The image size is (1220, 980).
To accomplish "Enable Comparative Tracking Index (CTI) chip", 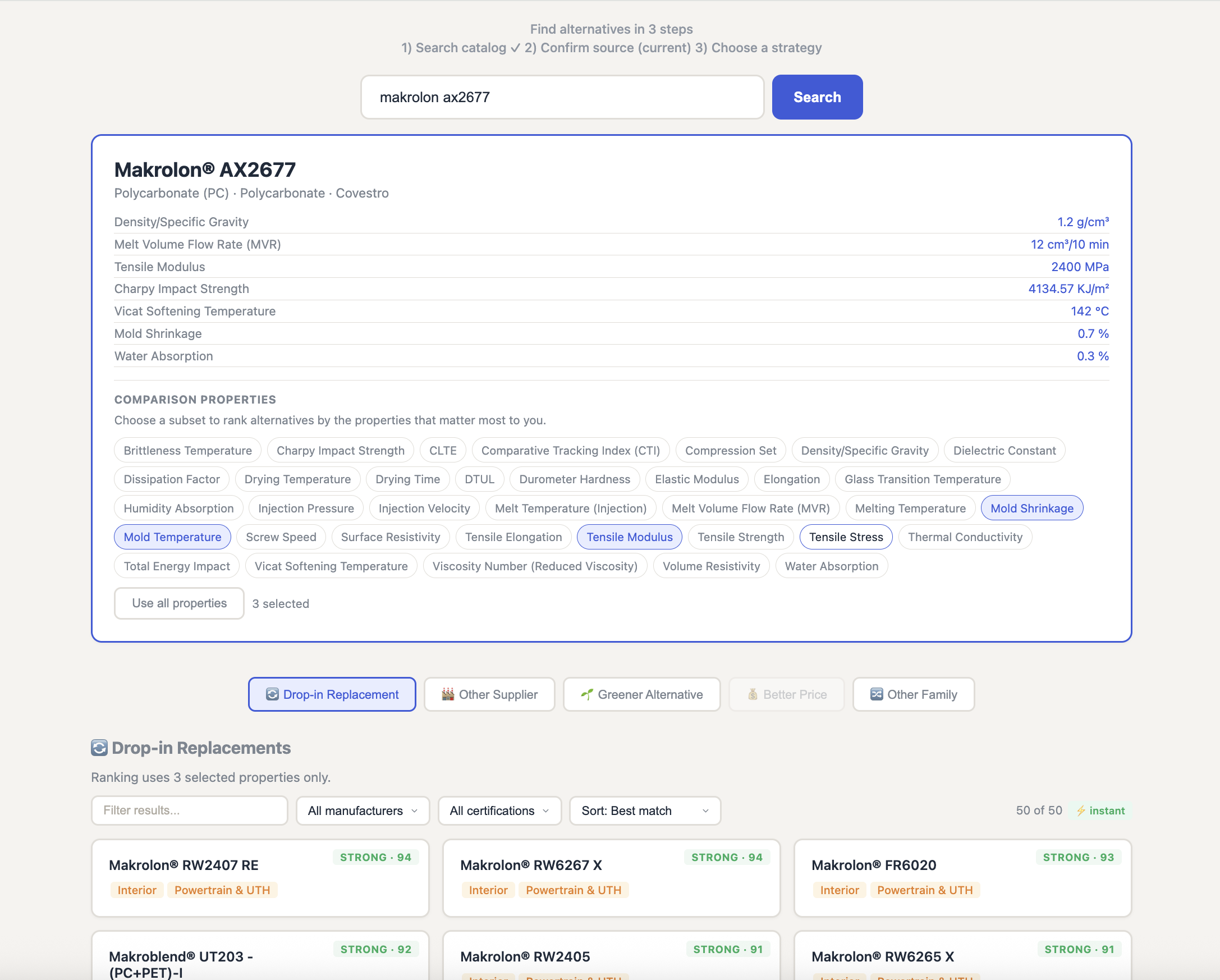I will [570, 450].
